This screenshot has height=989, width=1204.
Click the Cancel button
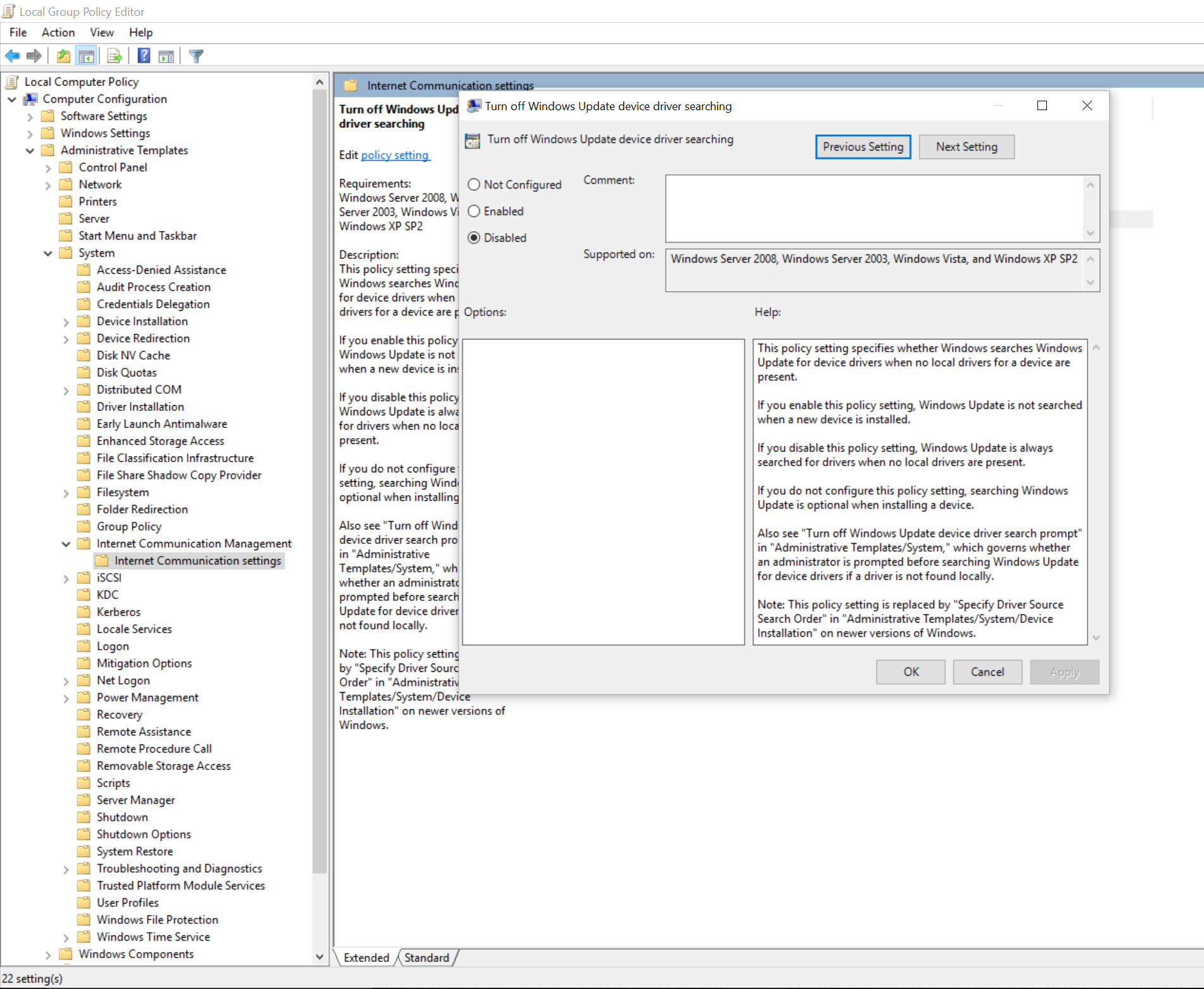tap(987, 672)
